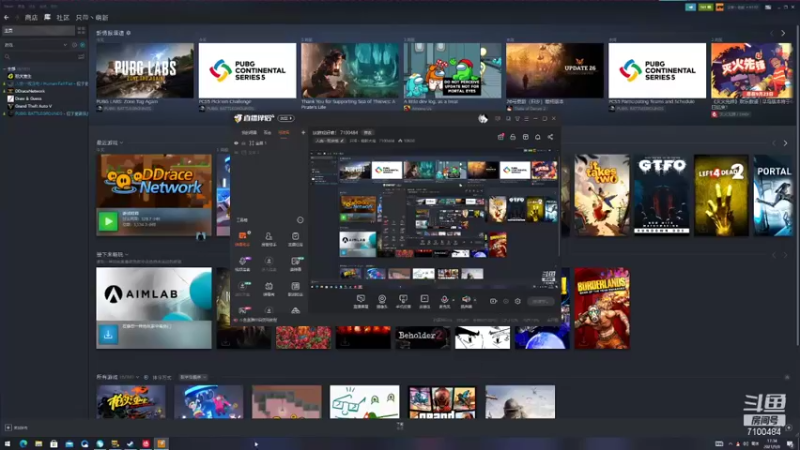The height and width of the screenshot is (450, 800).
Task: Open the It Takes Two game cover
Action: pyautogui.click(x=602, y=195)
